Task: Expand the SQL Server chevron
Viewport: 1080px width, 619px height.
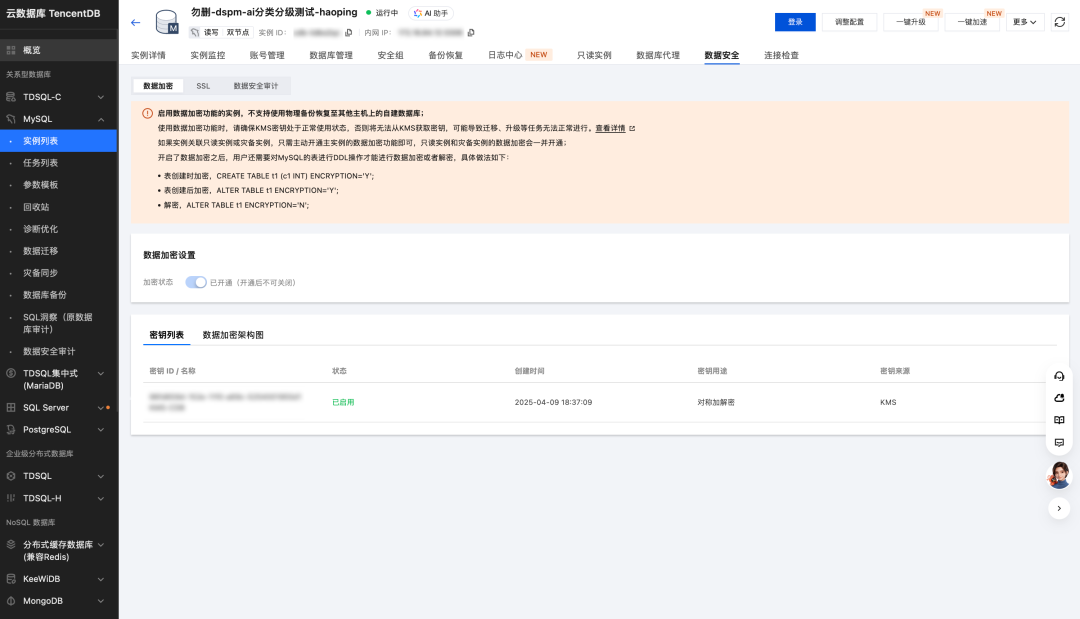Action: (101, 408)
